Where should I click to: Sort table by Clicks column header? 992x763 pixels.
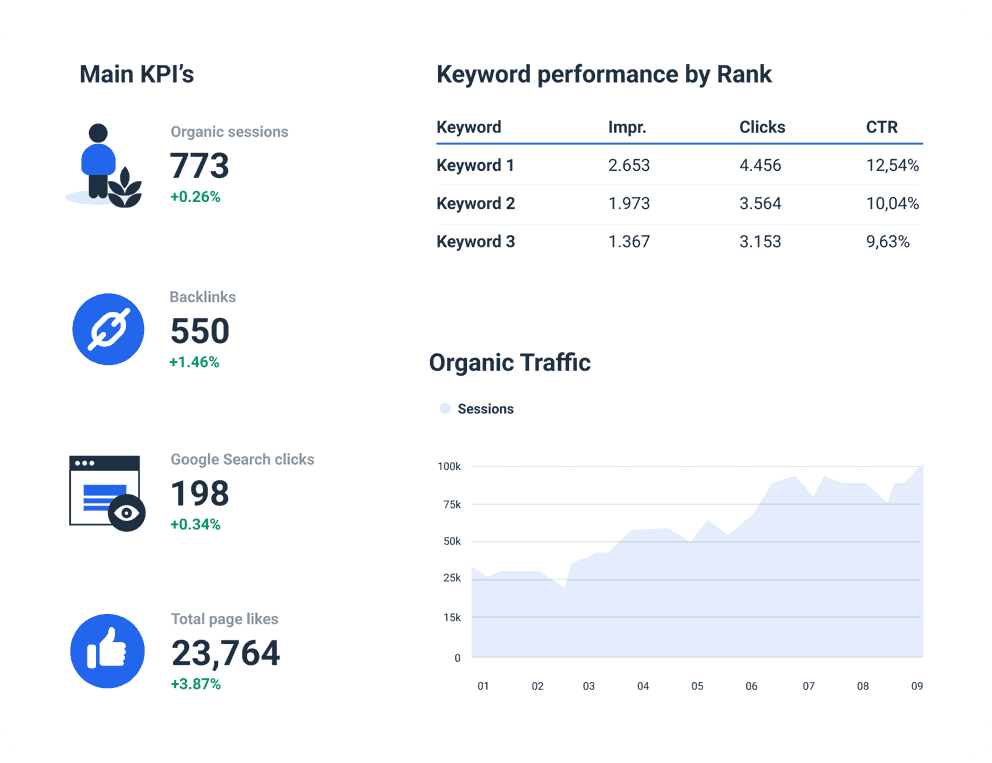pyautogui.click(x=762, y=127)
